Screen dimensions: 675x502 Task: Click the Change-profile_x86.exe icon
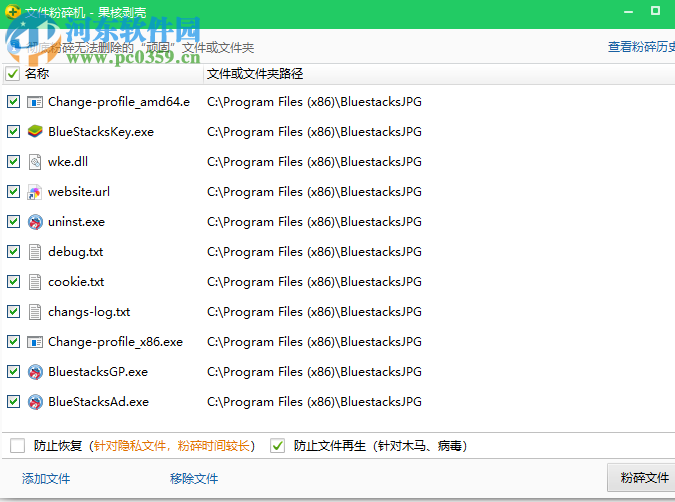35,342
